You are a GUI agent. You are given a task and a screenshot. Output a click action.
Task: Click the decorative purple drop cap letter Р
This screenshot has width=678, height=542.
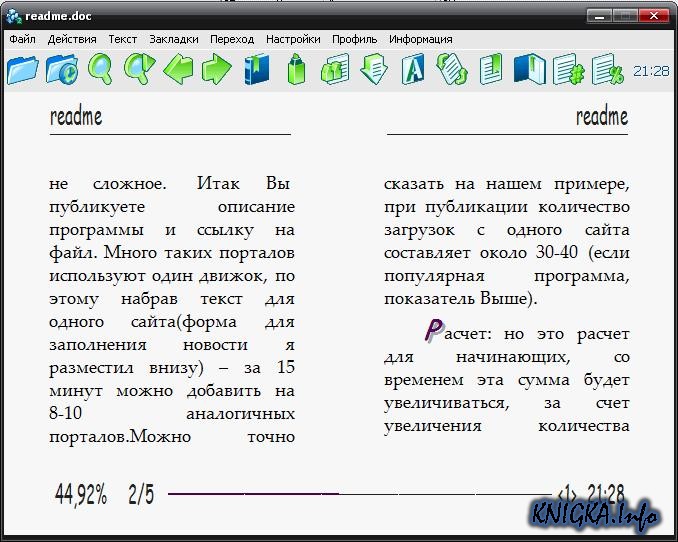434,331
